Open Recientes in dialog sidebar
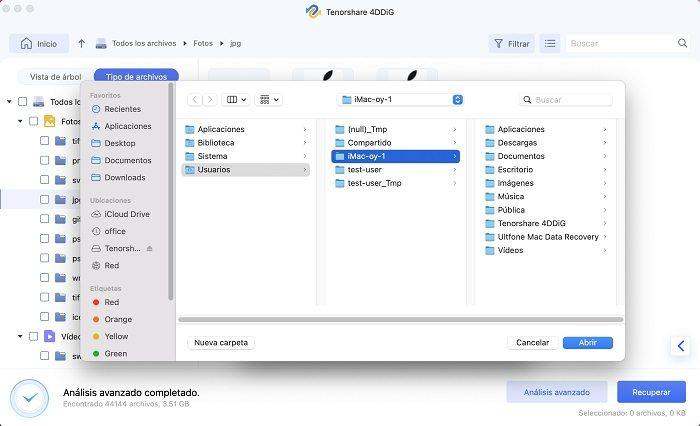This screenshot has width=700, height=426. coord(117,109)
